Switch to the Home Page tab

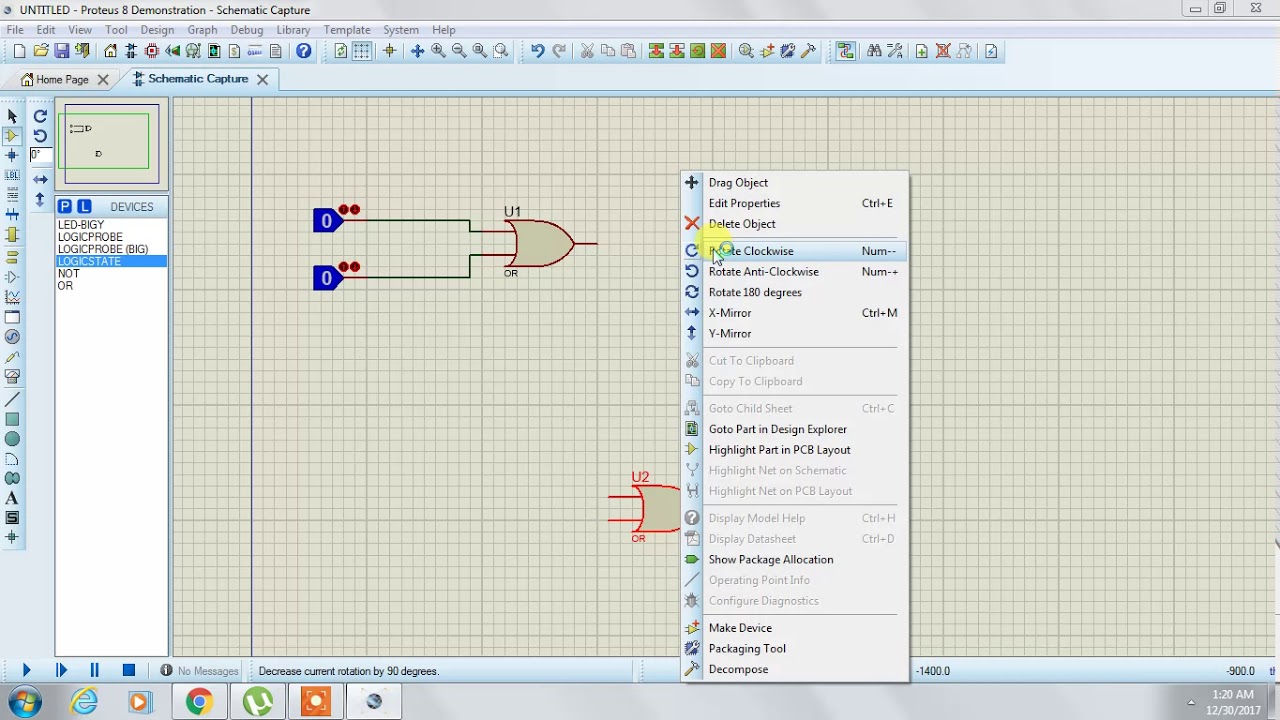(62, 79)
